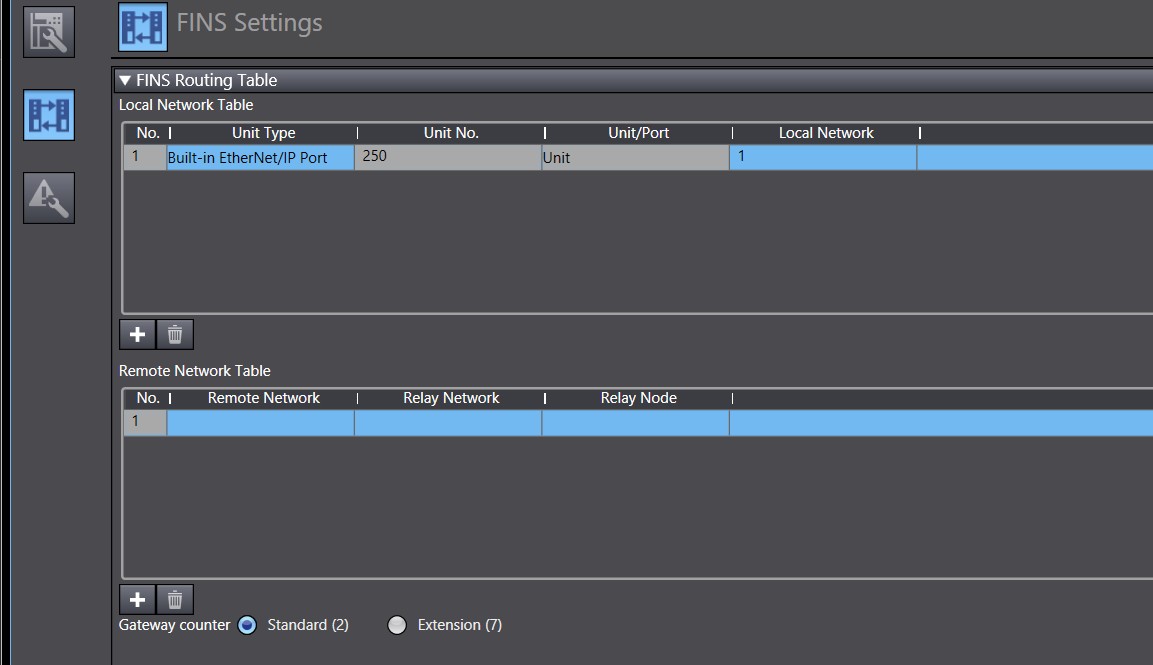Open the warning and wrench sidebar icon
Screen dimensions: 1153x665
49,198
